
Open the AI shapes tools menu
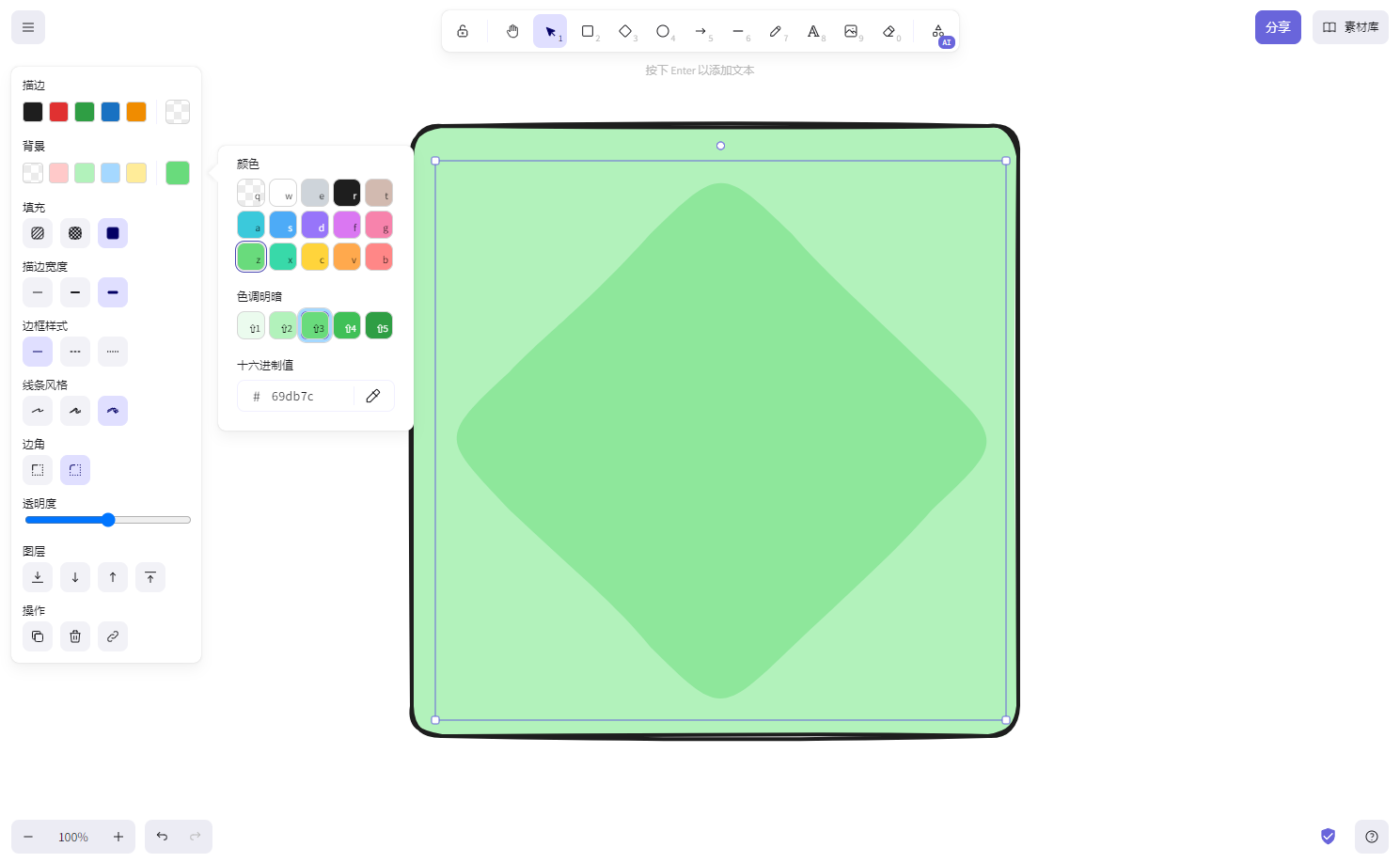pyautogui.click(x=938, y=31)
